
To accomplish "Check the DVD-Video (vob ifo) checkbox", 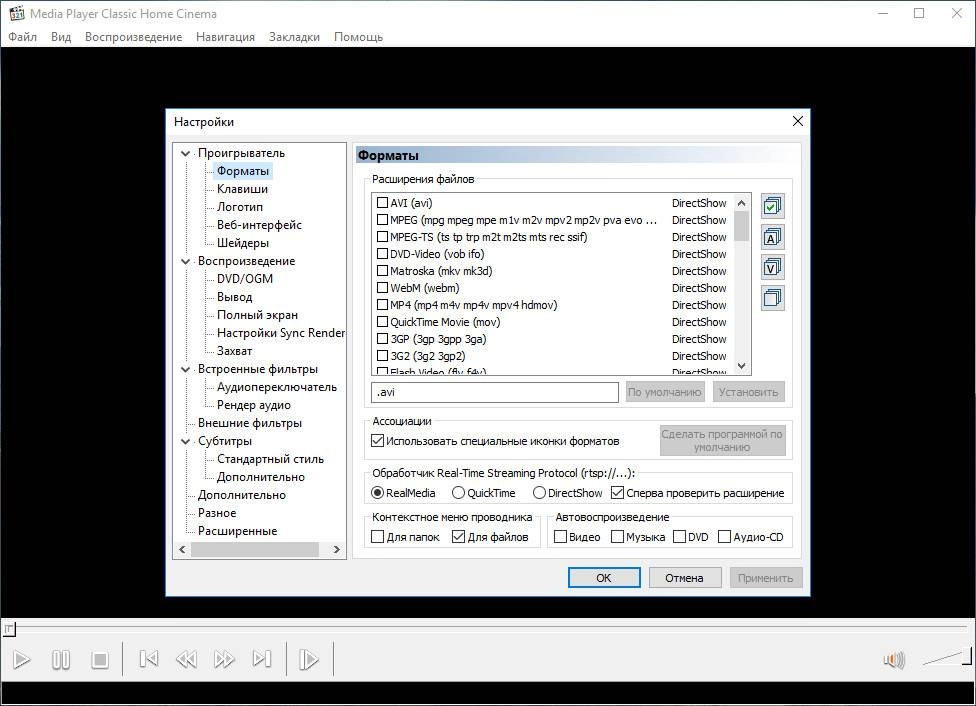I will (x=382, y=253).
